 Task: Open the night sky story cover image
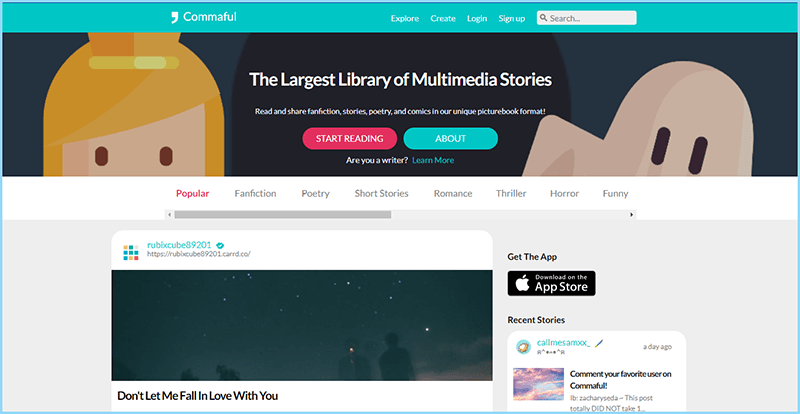tap(302, 325)
